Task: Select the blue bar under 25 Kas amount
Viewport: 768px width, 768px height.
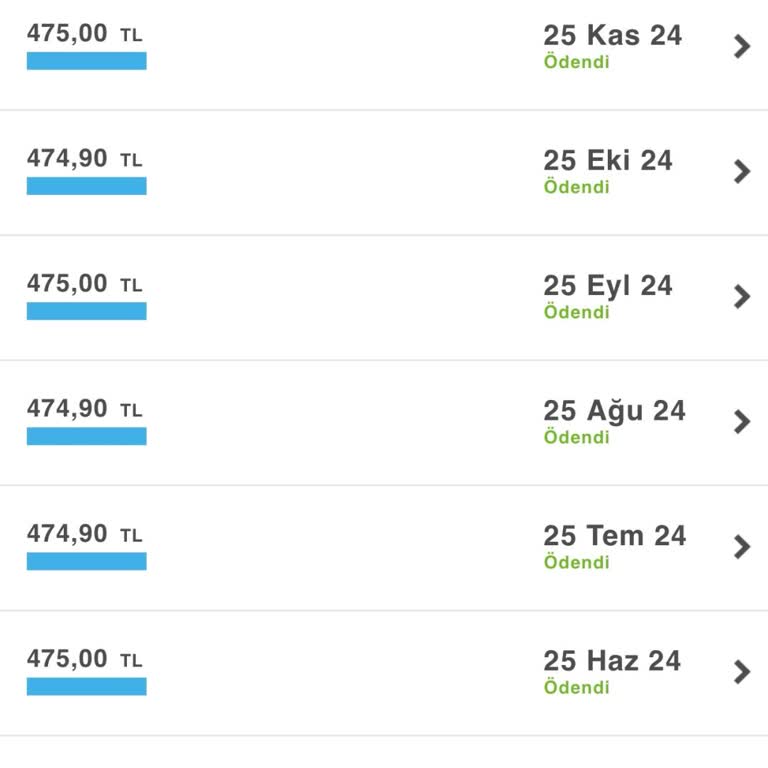Action: pyautogui.click(x=86, y=61)
